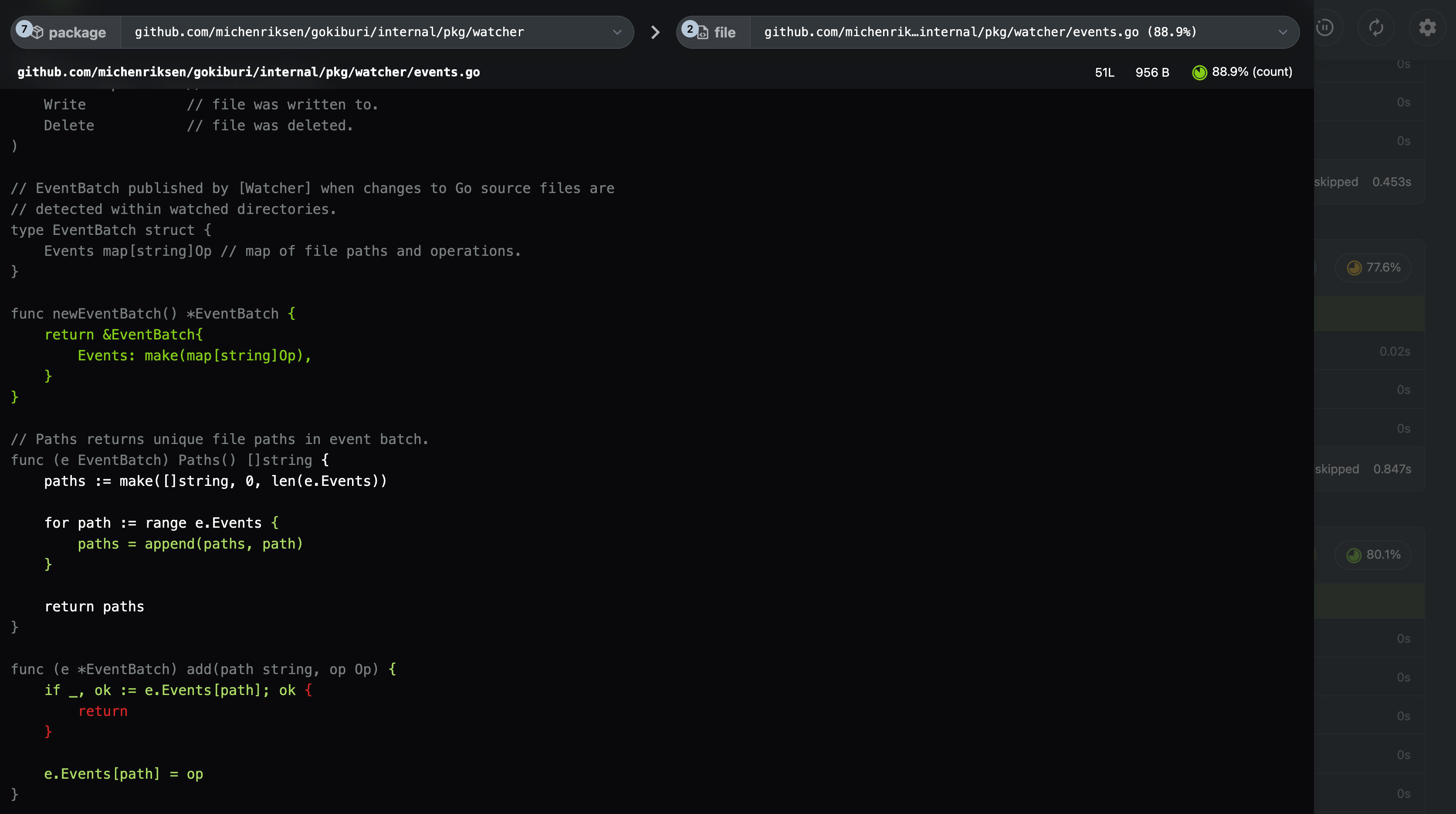
Task: Click the file document icon
Action: point(703,33)
